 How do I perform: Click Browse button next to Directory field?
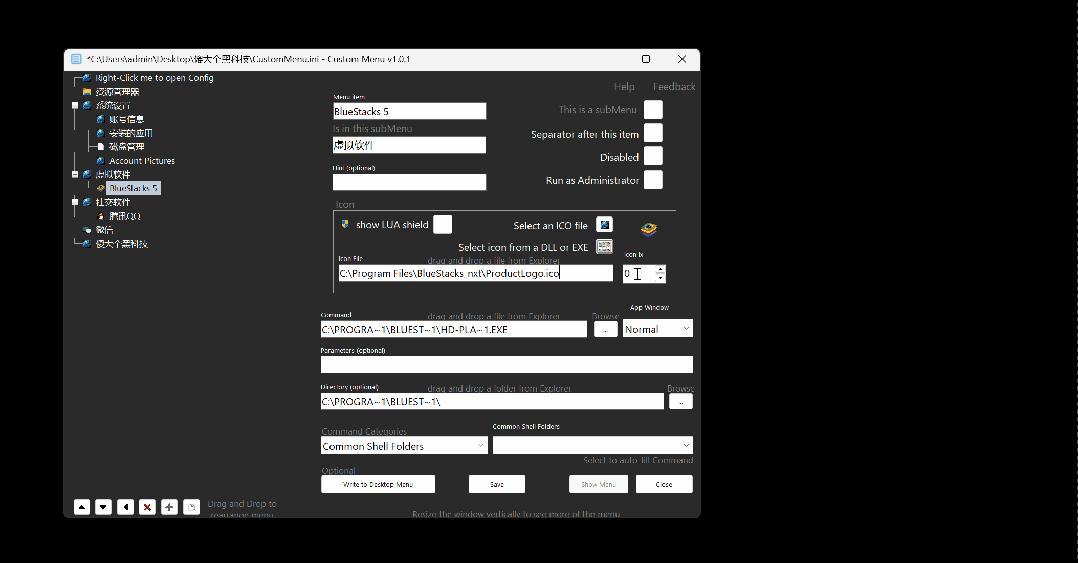(x=681, y=401)
